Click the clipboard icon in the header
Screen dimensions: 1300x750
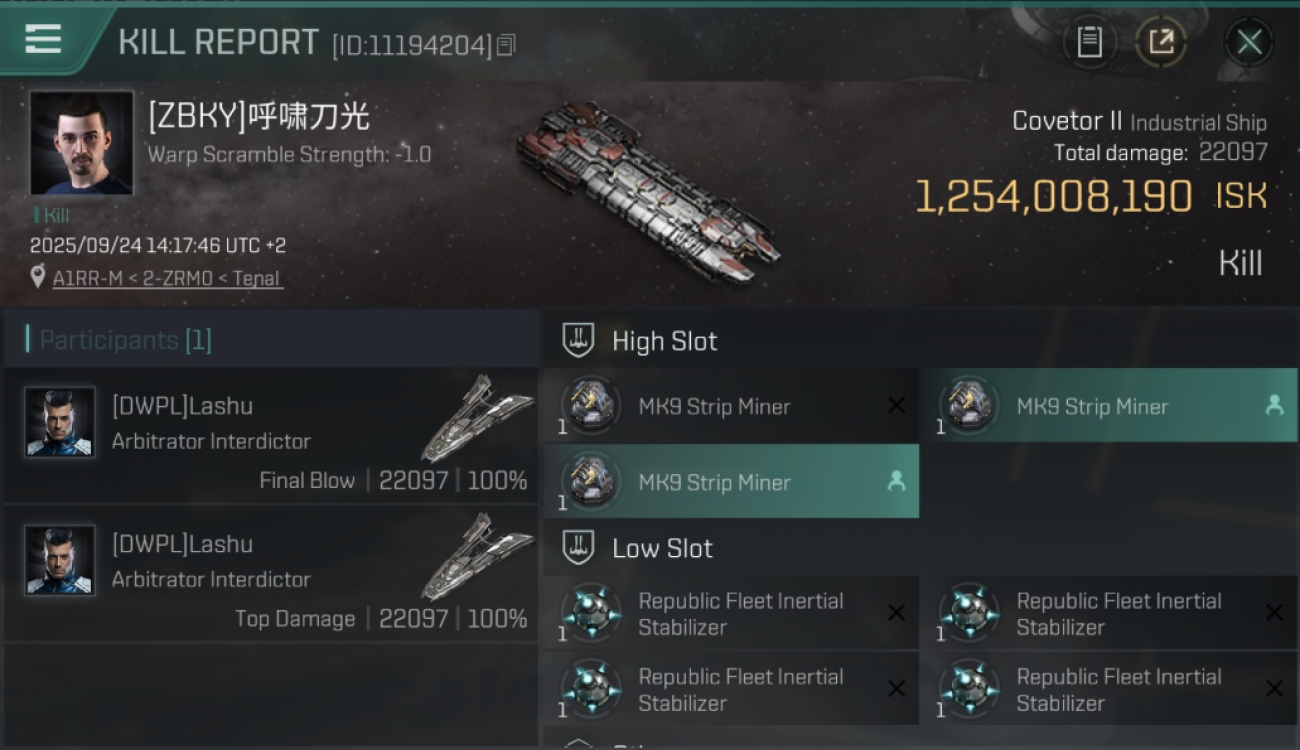pos(1089,42)
